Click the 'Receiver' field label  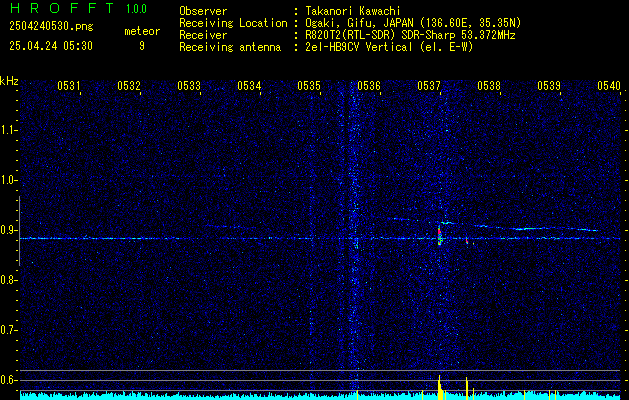[203, 35]
